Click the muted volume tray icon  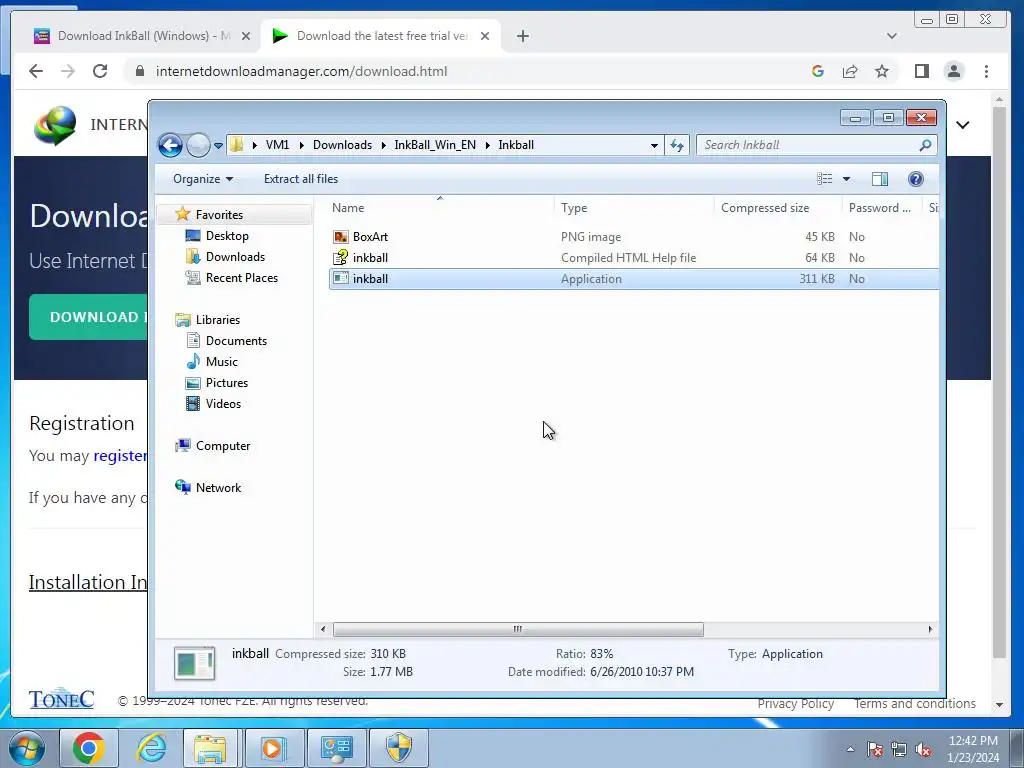pos(923,750)
